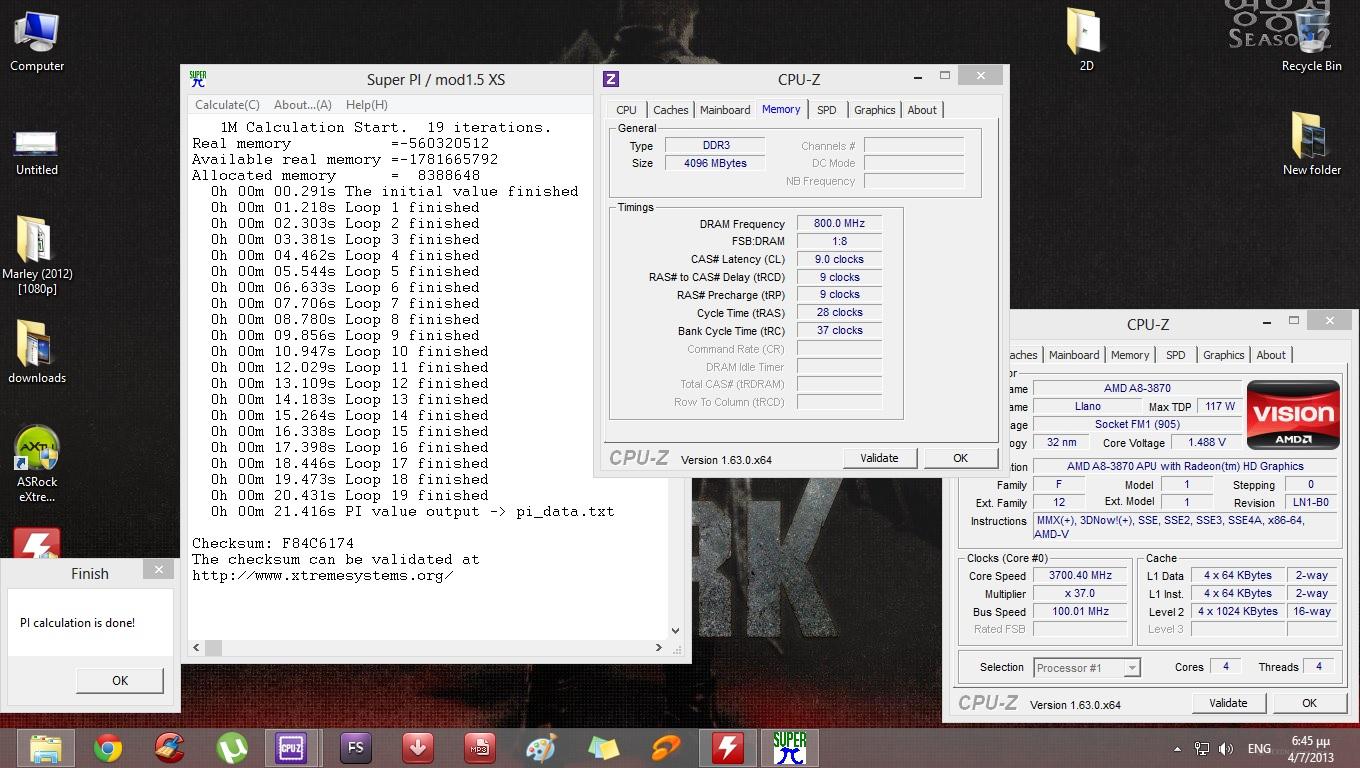Select the Marley (2012) [1080p] folder

[37, 254]
